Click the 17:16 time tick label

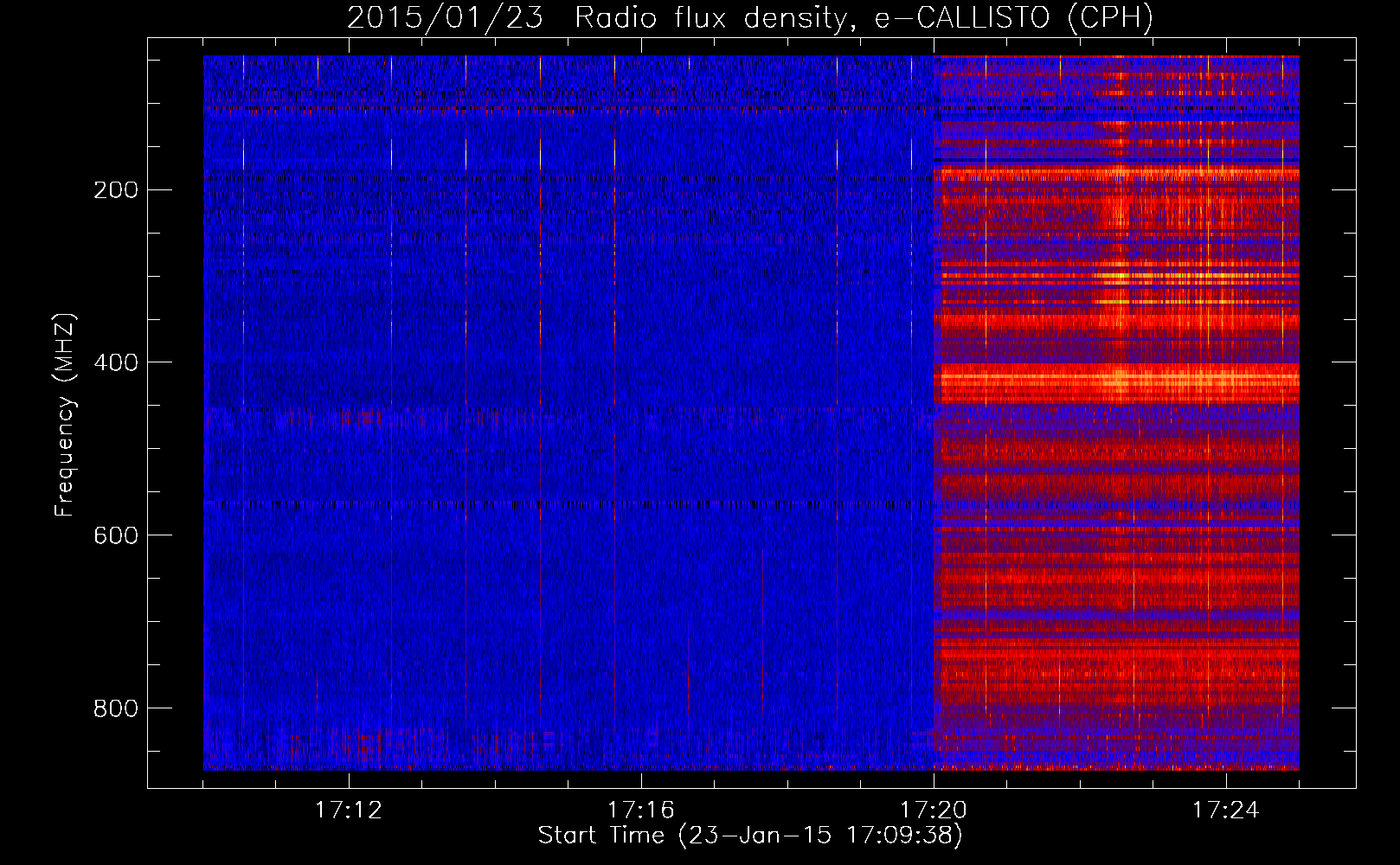pos(640,811)
